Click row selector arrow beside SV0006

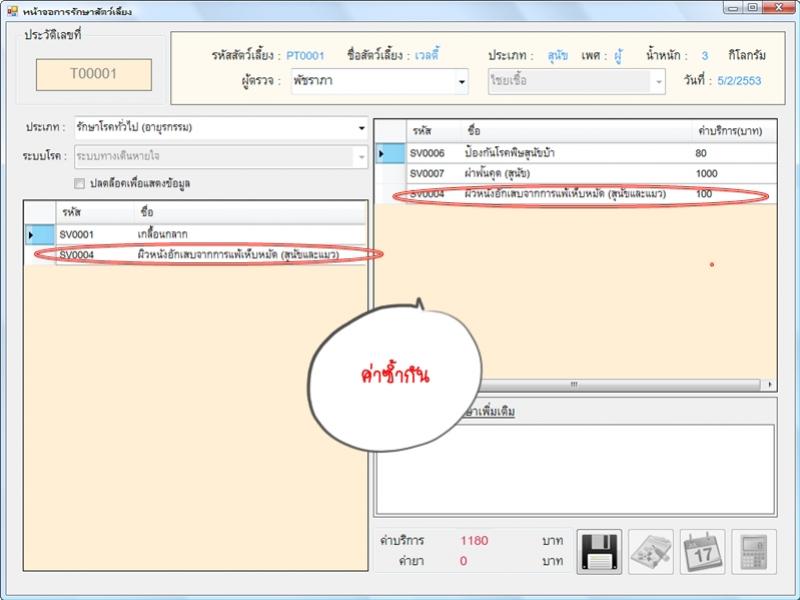click(390, 153)
